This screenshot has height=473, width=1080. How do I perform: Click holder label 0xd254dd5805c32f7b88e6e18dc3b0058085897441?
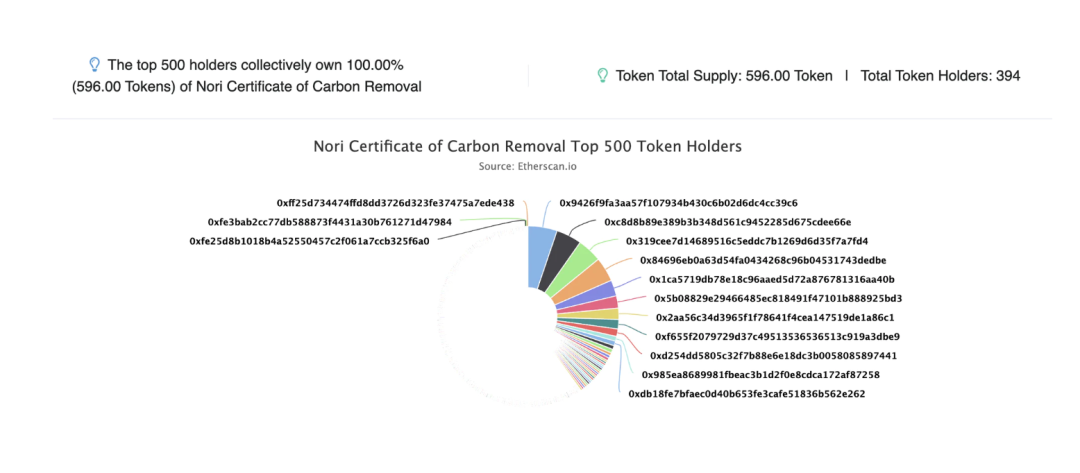pyautogui.click(x=773, y=356)
